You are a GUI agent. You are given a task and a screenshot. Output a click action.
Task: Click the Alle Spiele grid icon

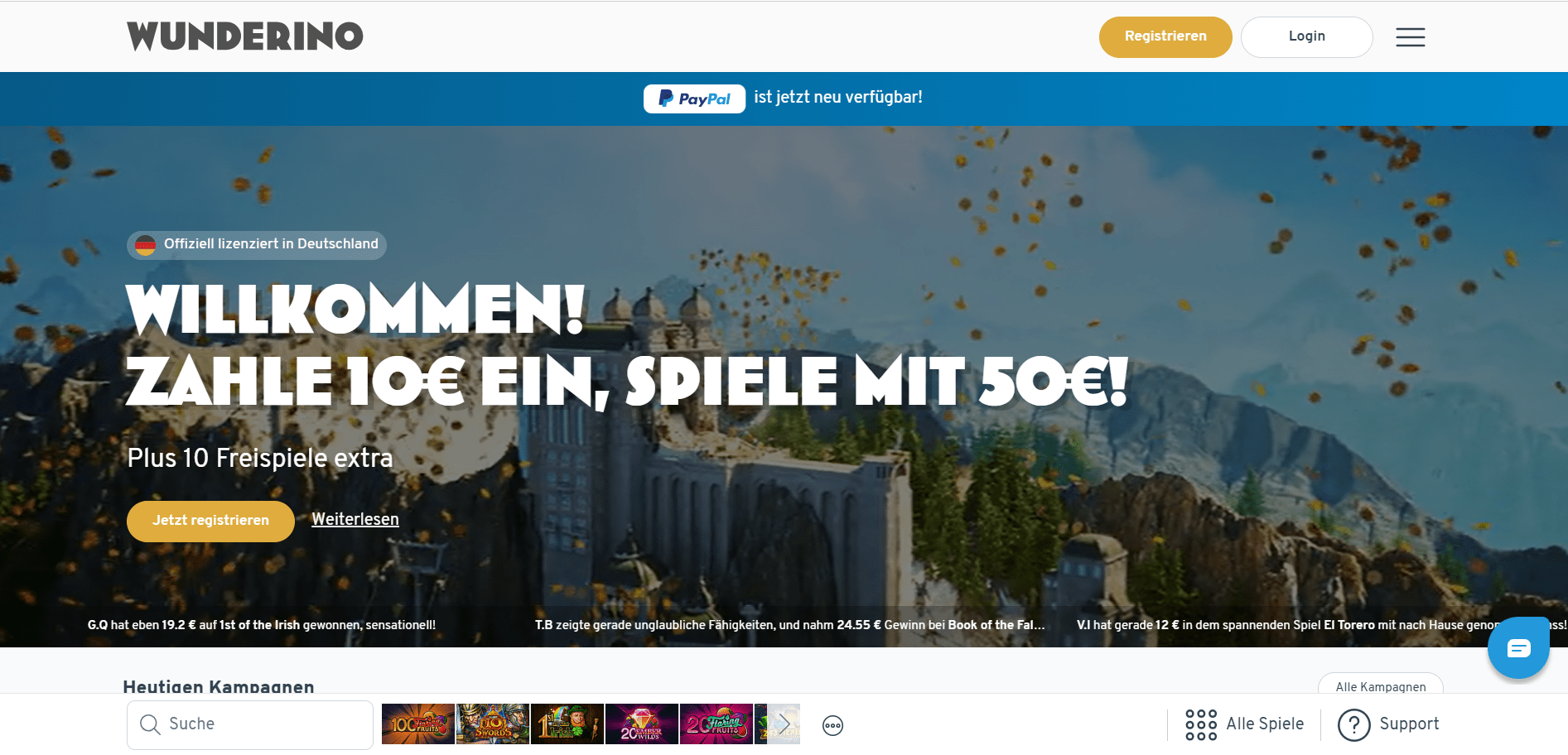click(1201, 724)
